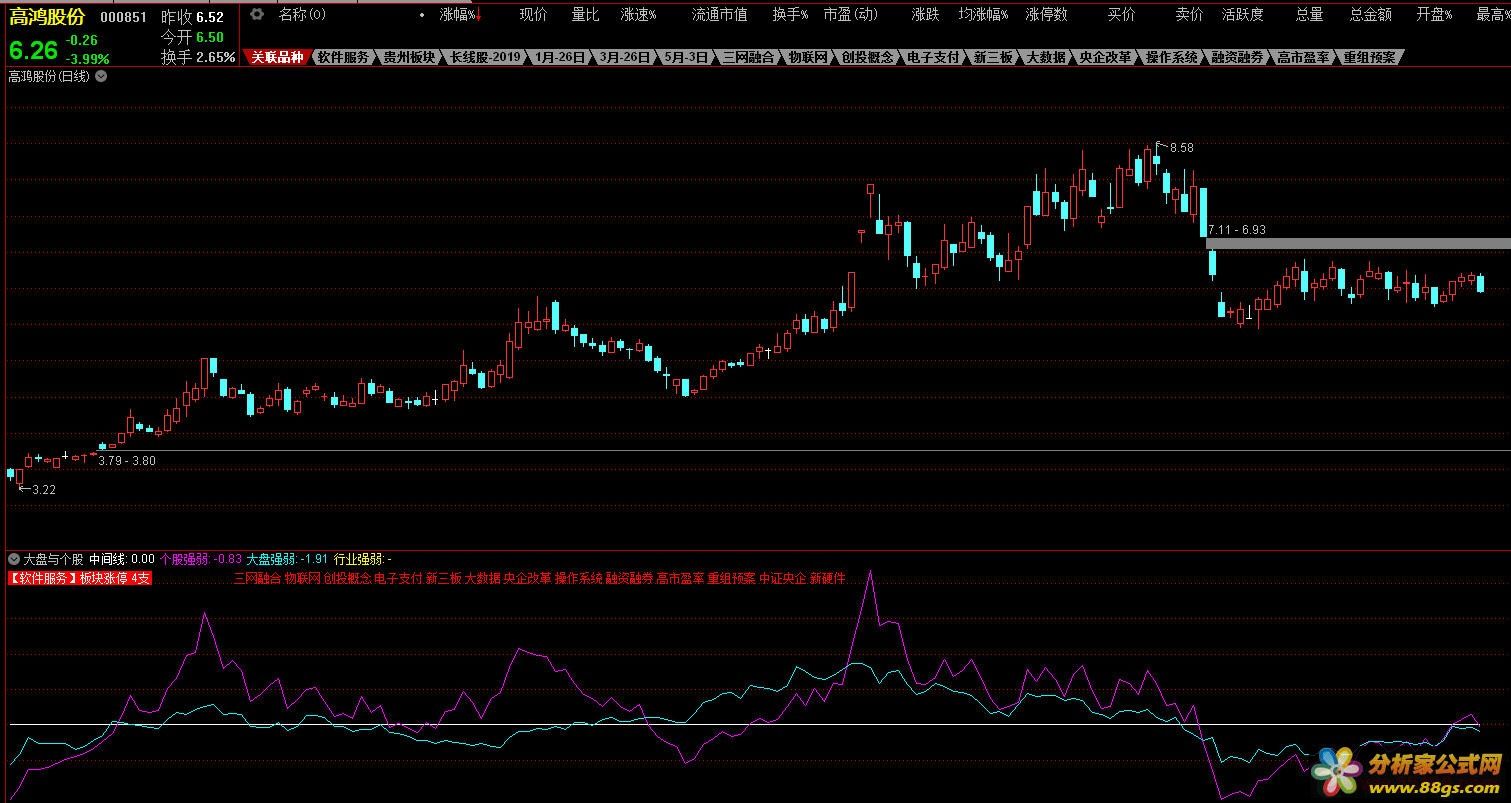1511x803 pixels.
Task: Sort by the 买价 column header
Action: [1122, 14]
